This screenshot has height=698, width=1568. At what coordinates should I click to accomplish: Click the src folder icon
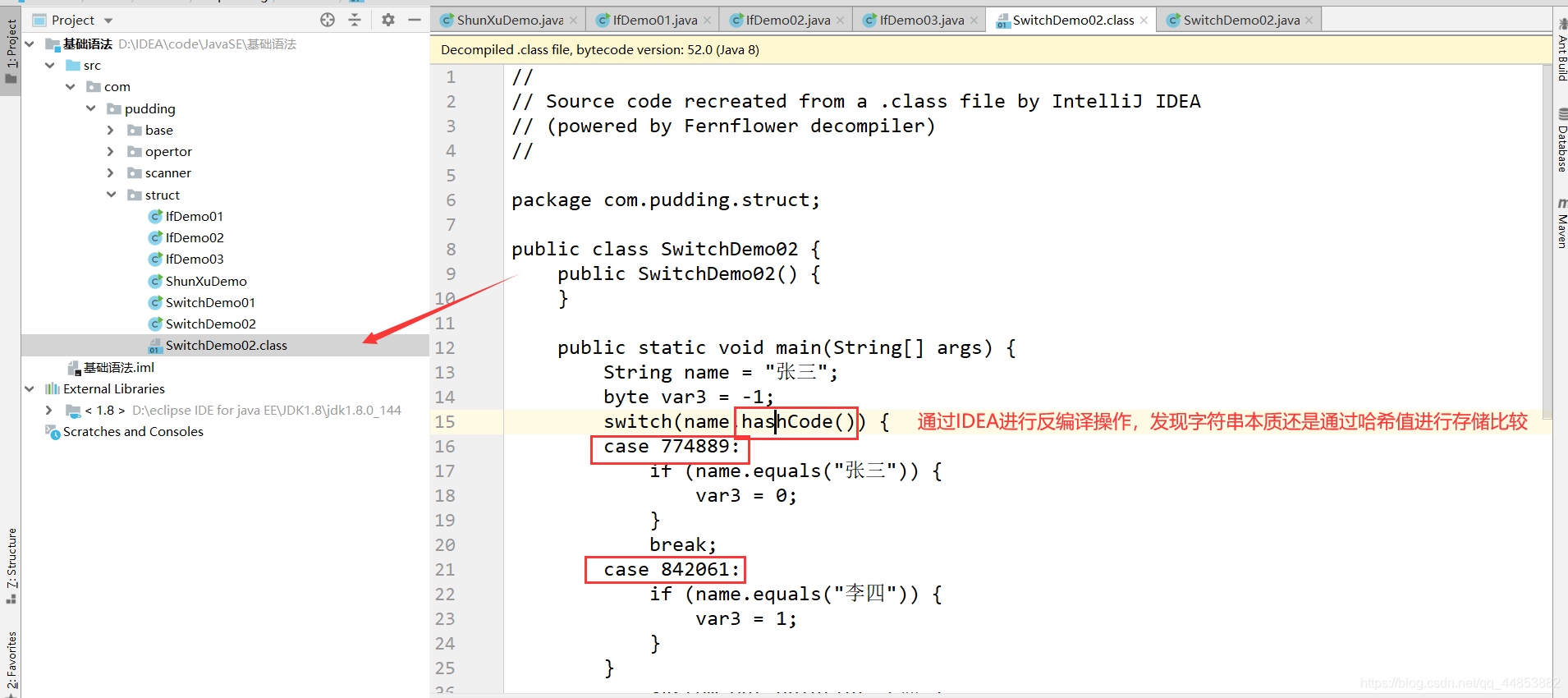73,65
